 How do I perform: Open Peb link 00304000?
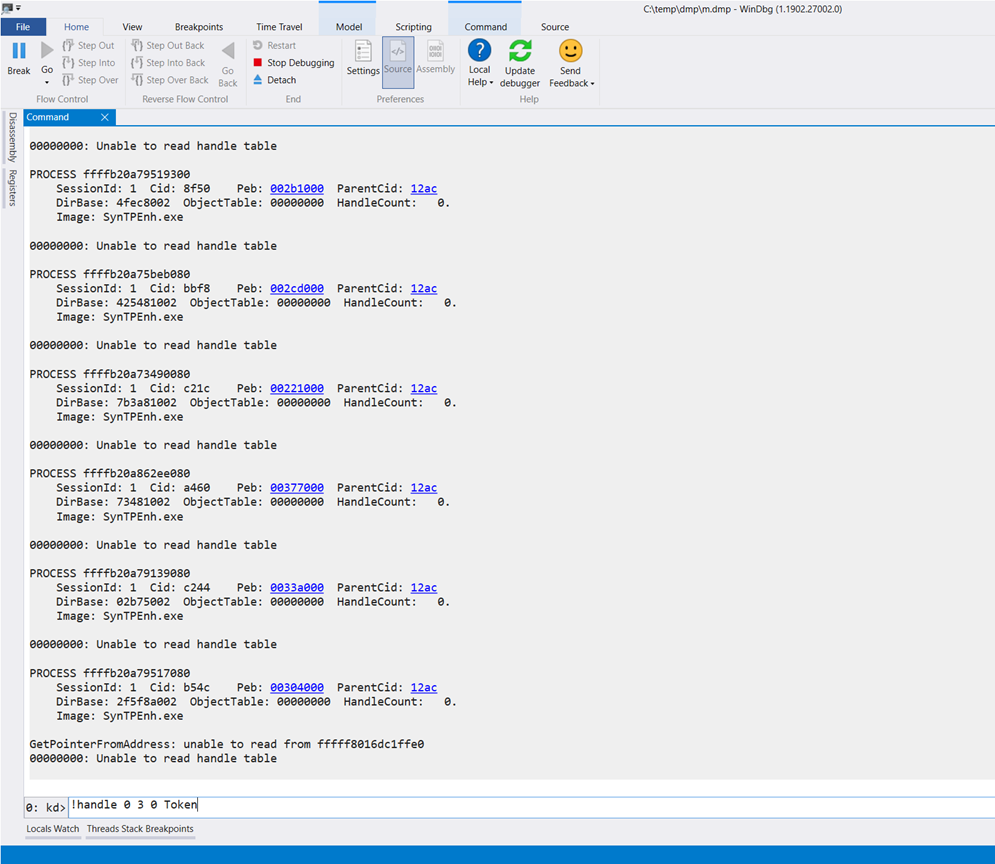[297, 688]
